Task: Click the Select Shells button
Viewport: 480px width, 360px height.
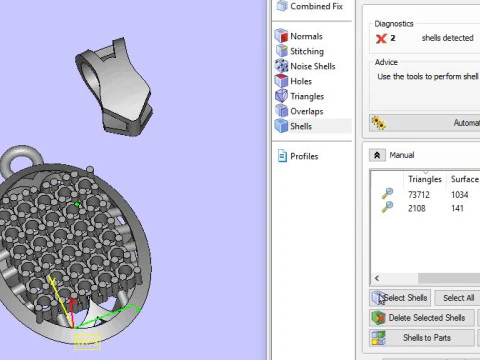Action: [x=400, y=298]
